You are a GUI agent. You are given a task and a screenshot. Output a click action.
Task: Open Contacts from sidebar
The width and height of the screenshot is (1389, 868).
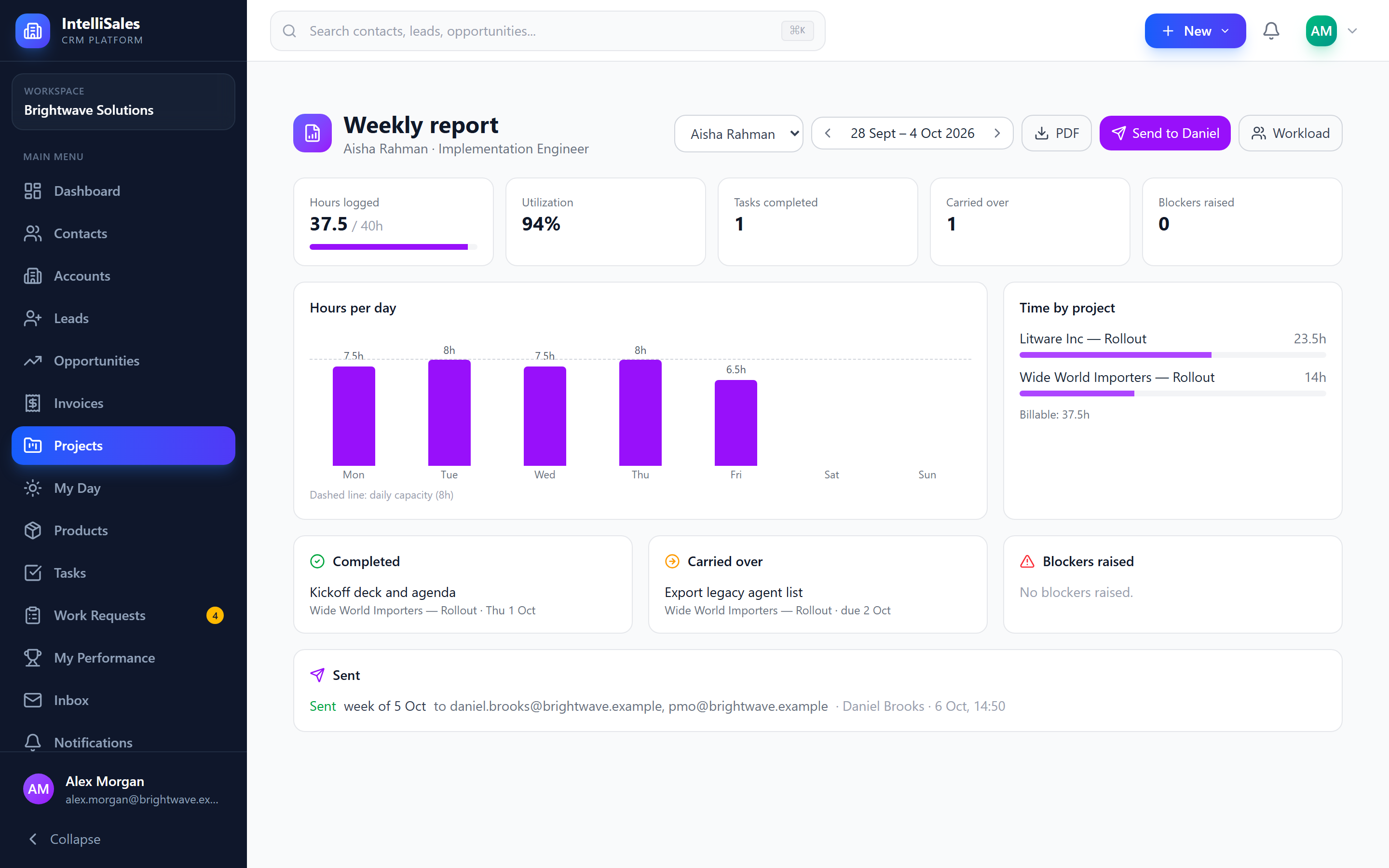(123, 234)
